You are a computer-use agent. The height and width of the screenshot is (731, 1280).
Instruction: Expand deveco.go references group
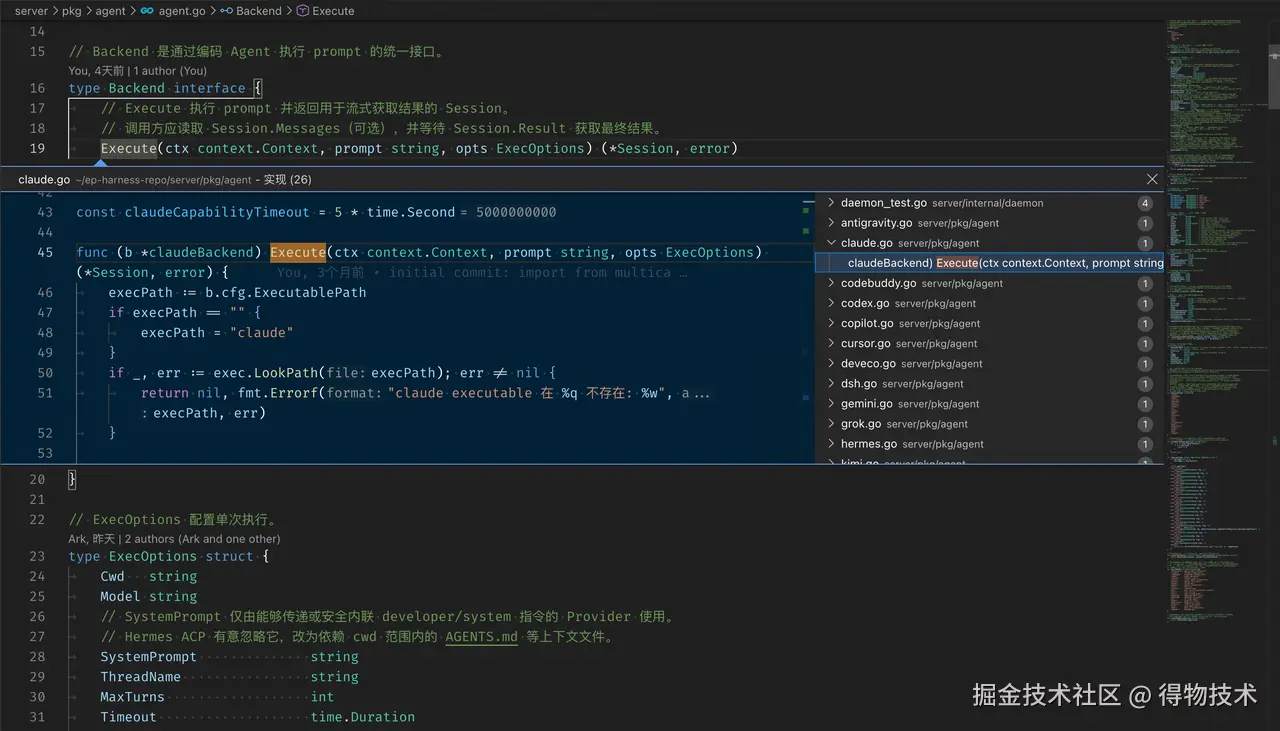[831, 363]
